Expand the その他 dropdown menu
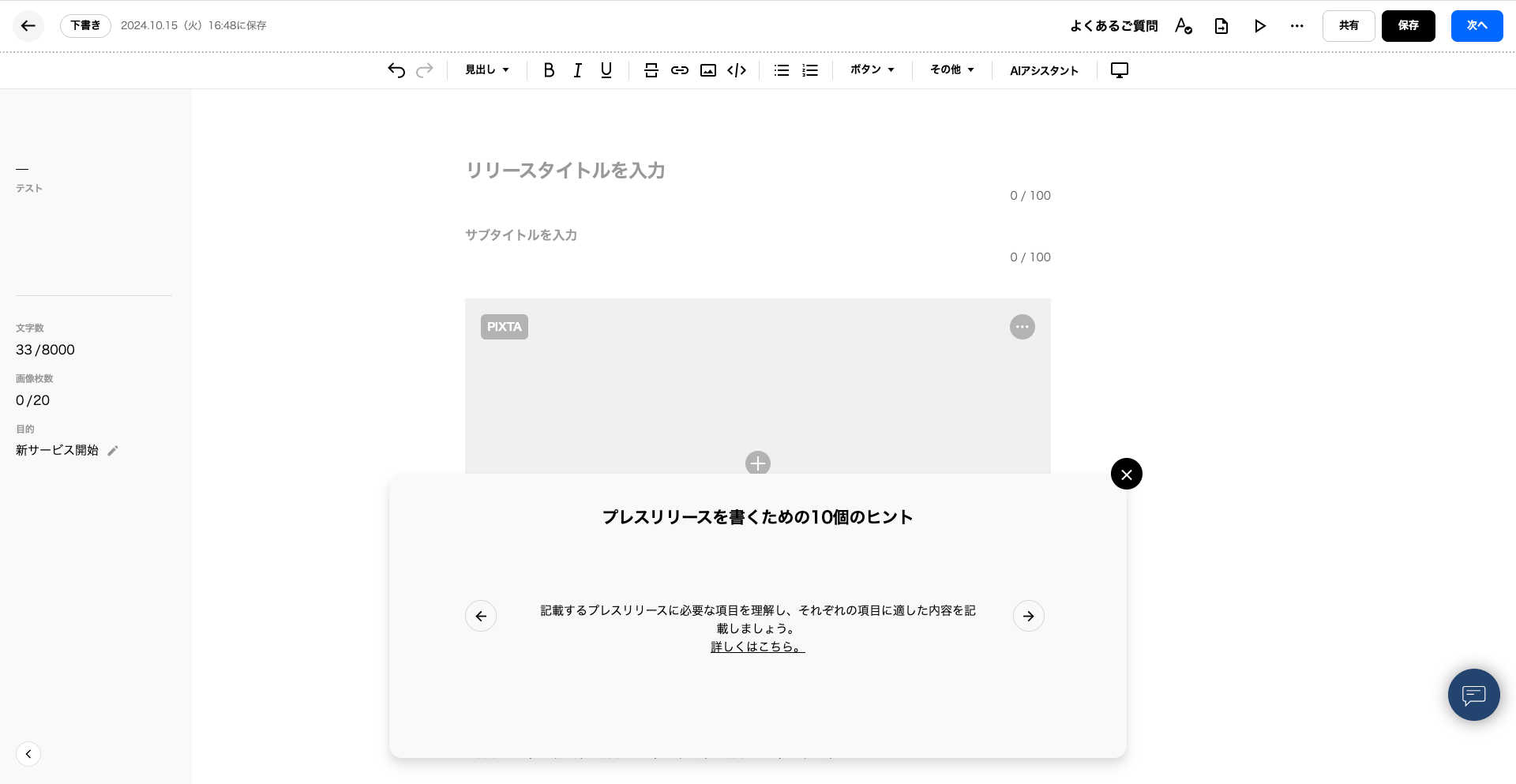Image resolution: width=1516 pixels, height=784 pixels. click(951, 70)
